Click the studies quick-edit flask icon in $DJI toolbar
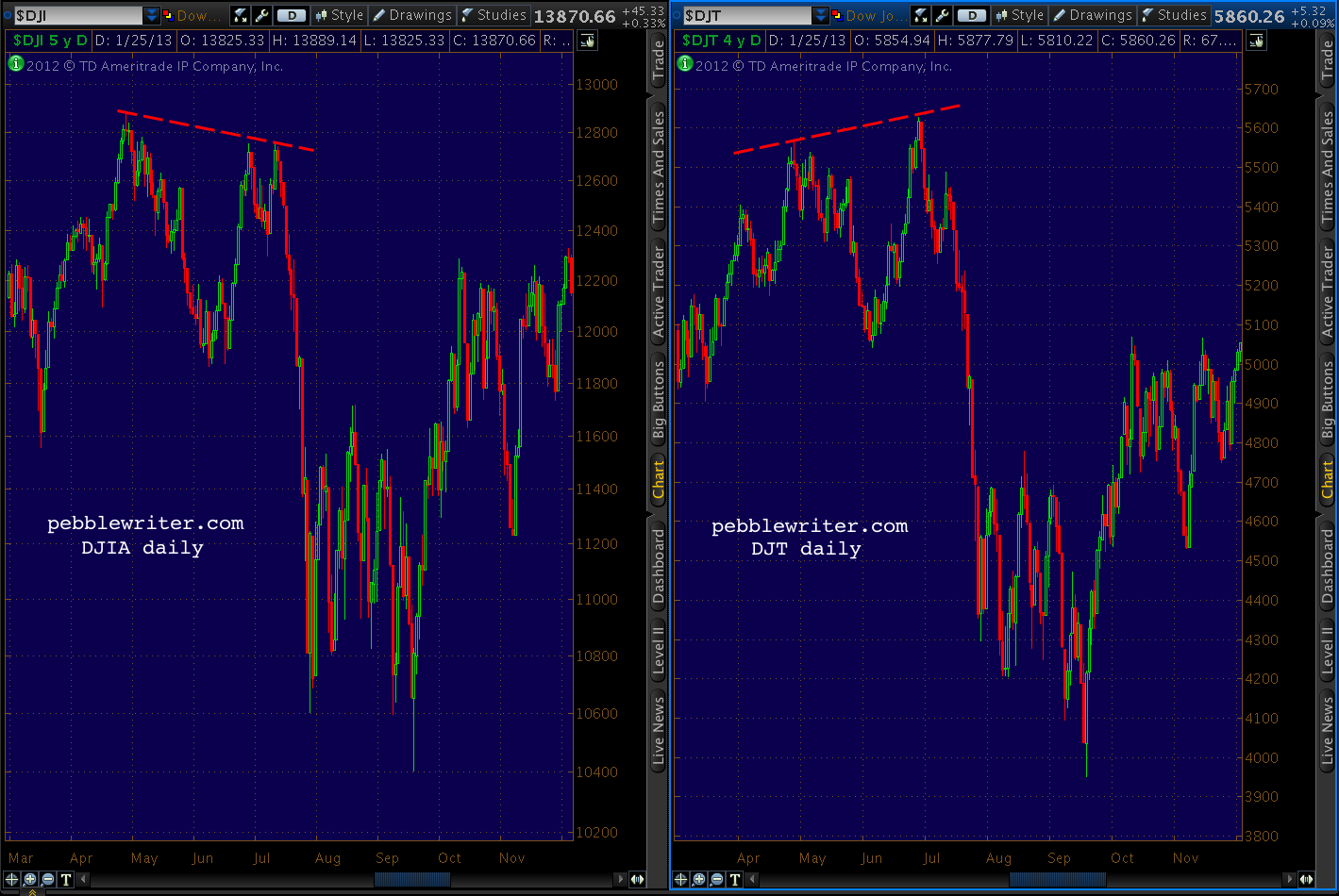Image resolution: width=1339 pixels, height=896 pixels. point(241,15)
